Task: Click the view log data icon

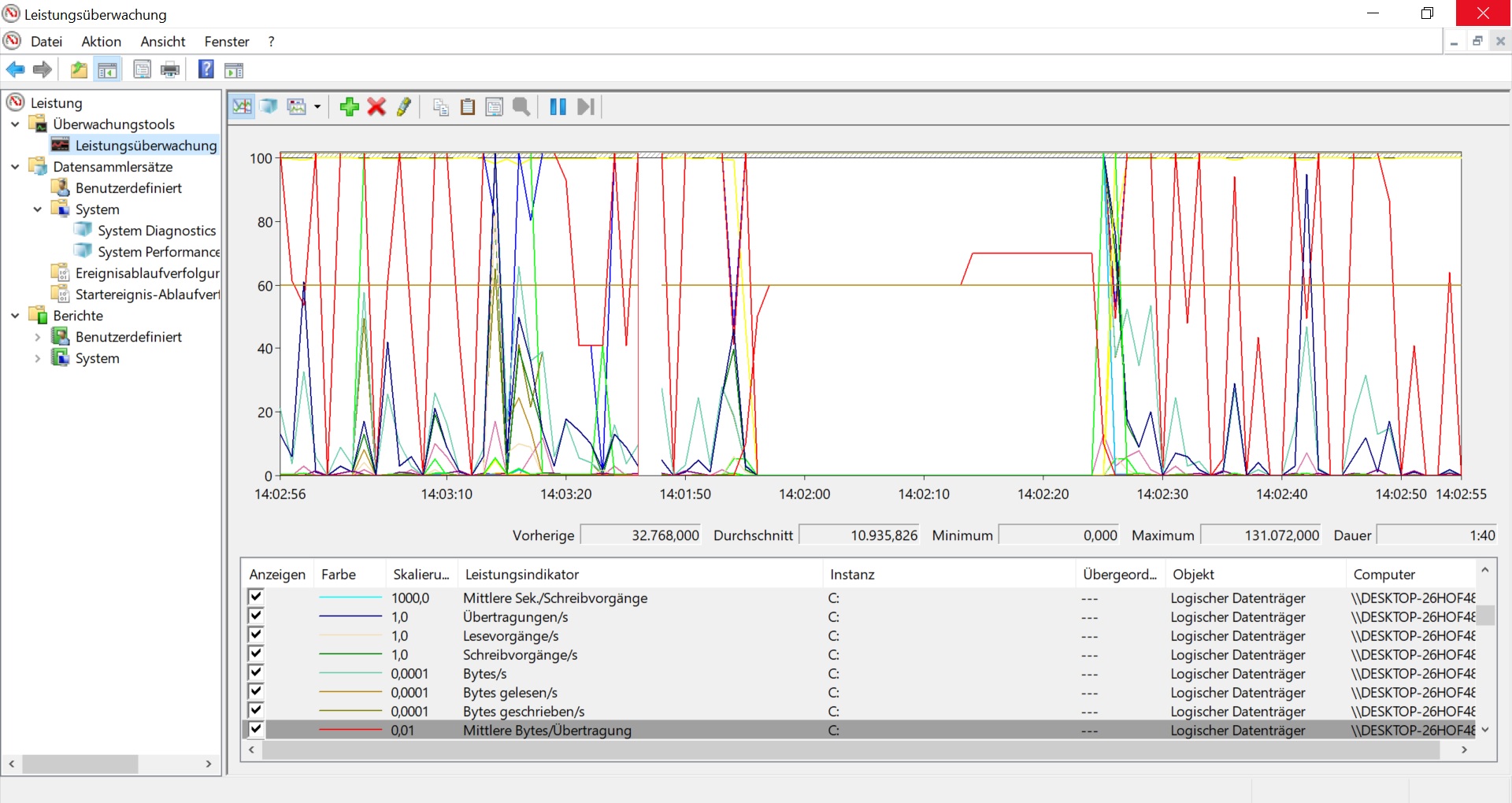Action: [x=269, y=106]
